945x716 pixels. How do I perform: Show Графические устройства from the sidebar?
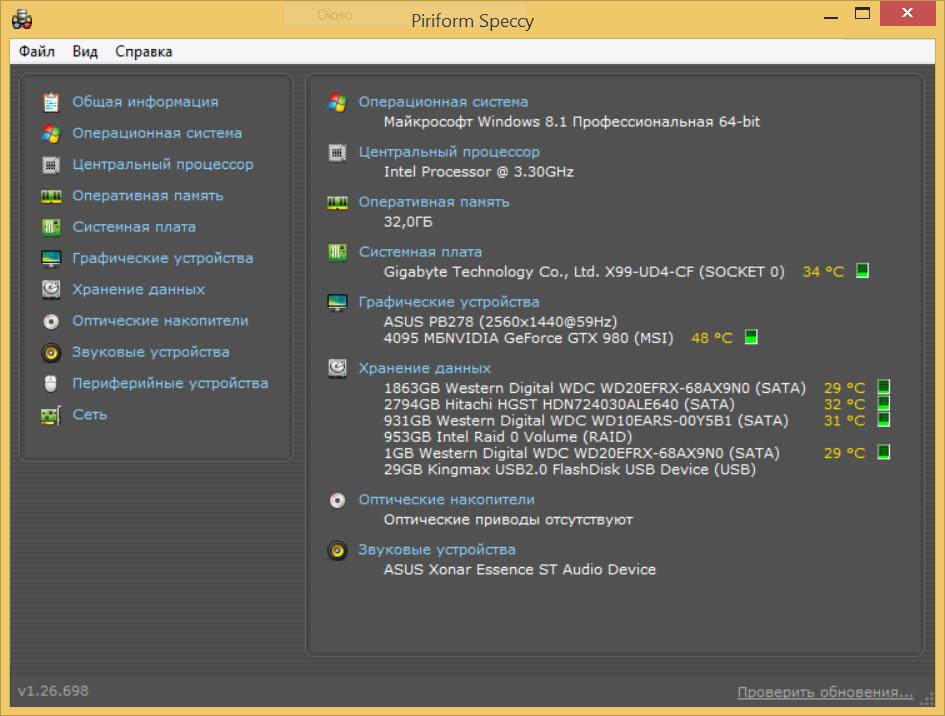point(163,259)
